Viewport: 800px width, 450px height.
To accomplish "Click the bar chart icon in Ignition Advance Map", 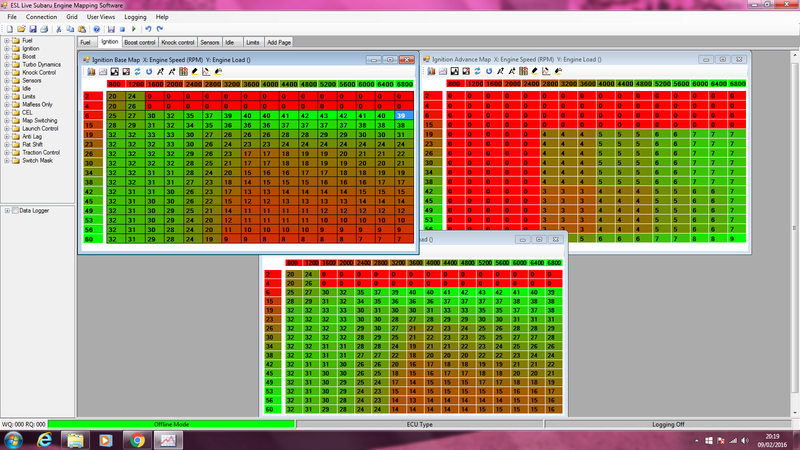I will point(431,71).
